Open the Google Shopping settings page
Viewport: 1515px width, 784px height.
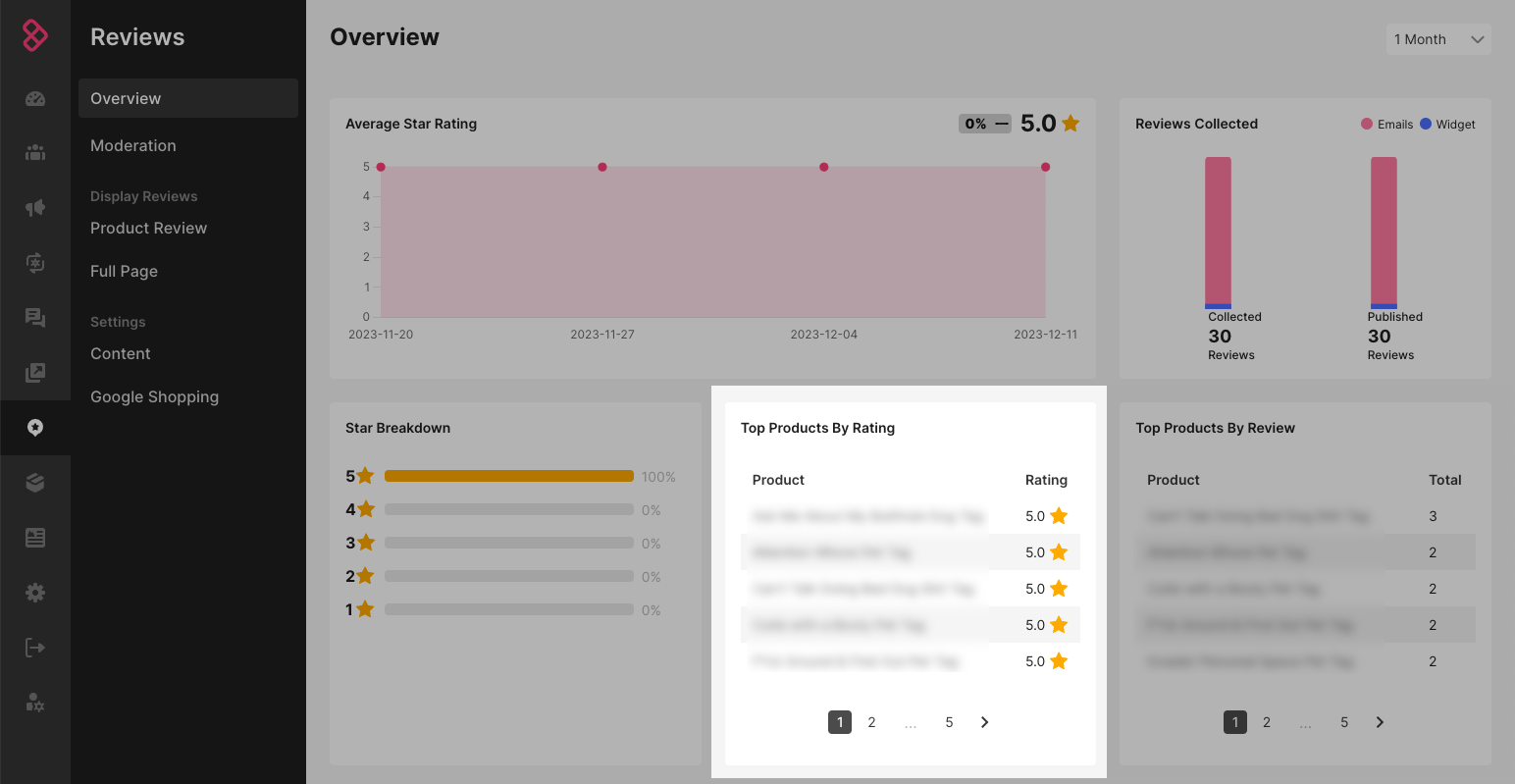154,396
